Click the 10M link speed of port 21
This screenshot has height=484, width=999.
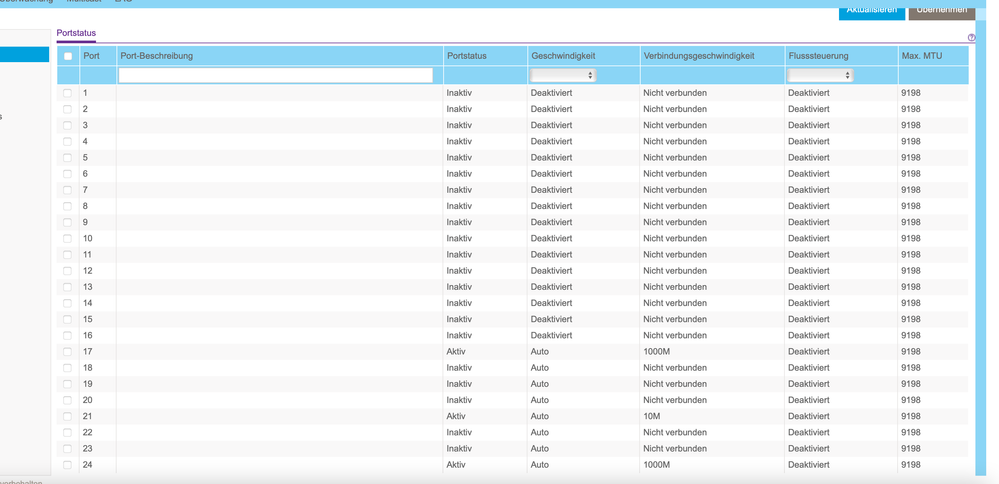pos(652,416)
